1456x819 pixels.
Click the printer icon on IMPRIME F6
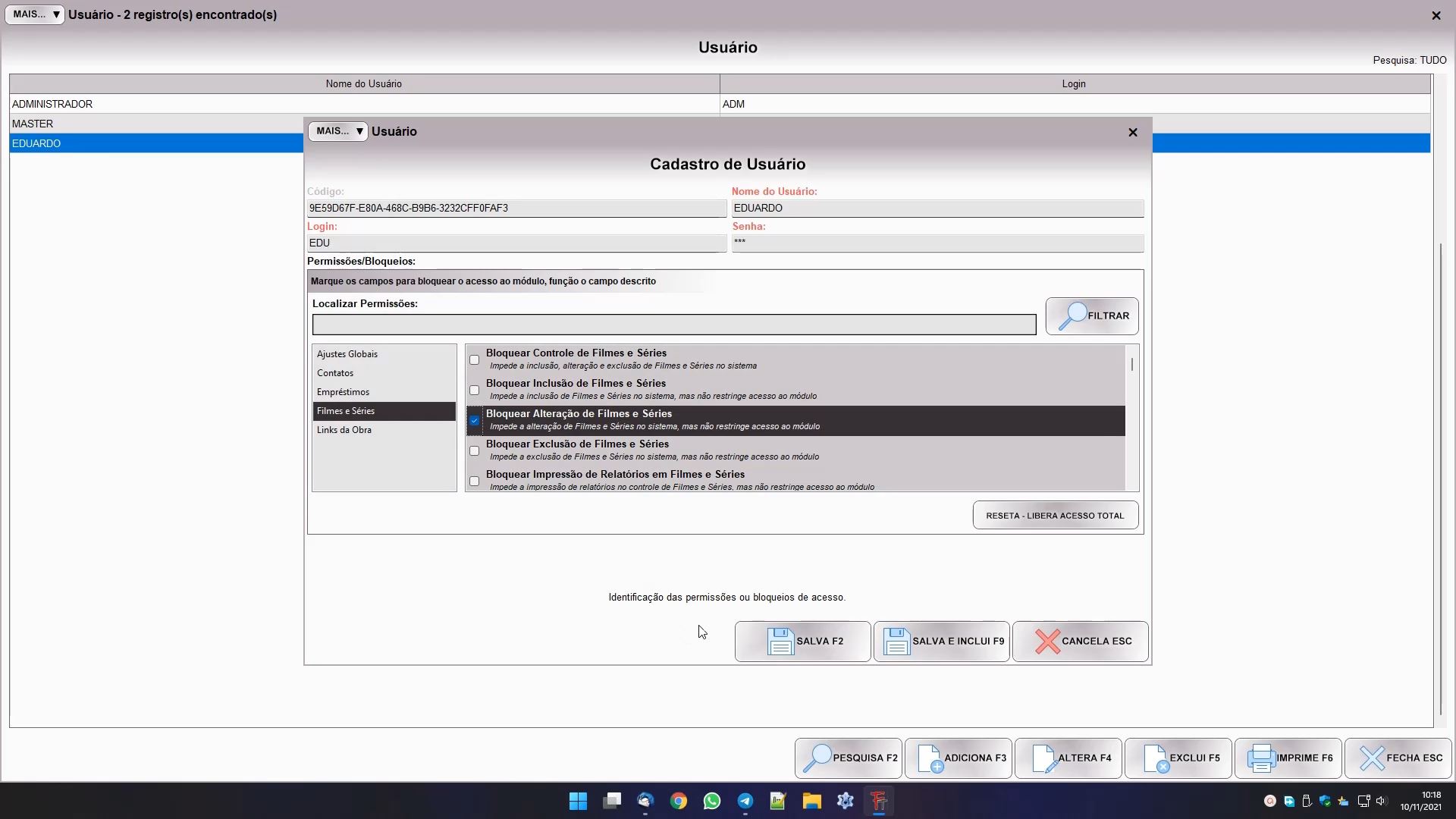[x=1261, y=758]
